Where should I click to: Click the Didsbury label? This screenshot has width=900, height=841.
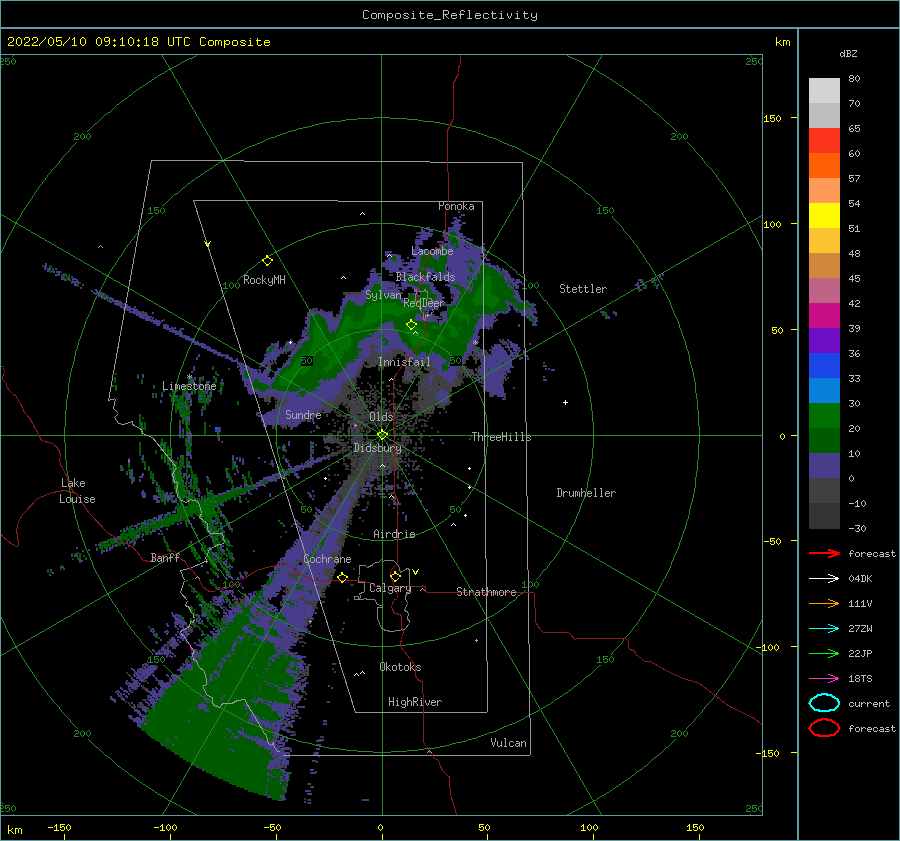pos(377,448)
